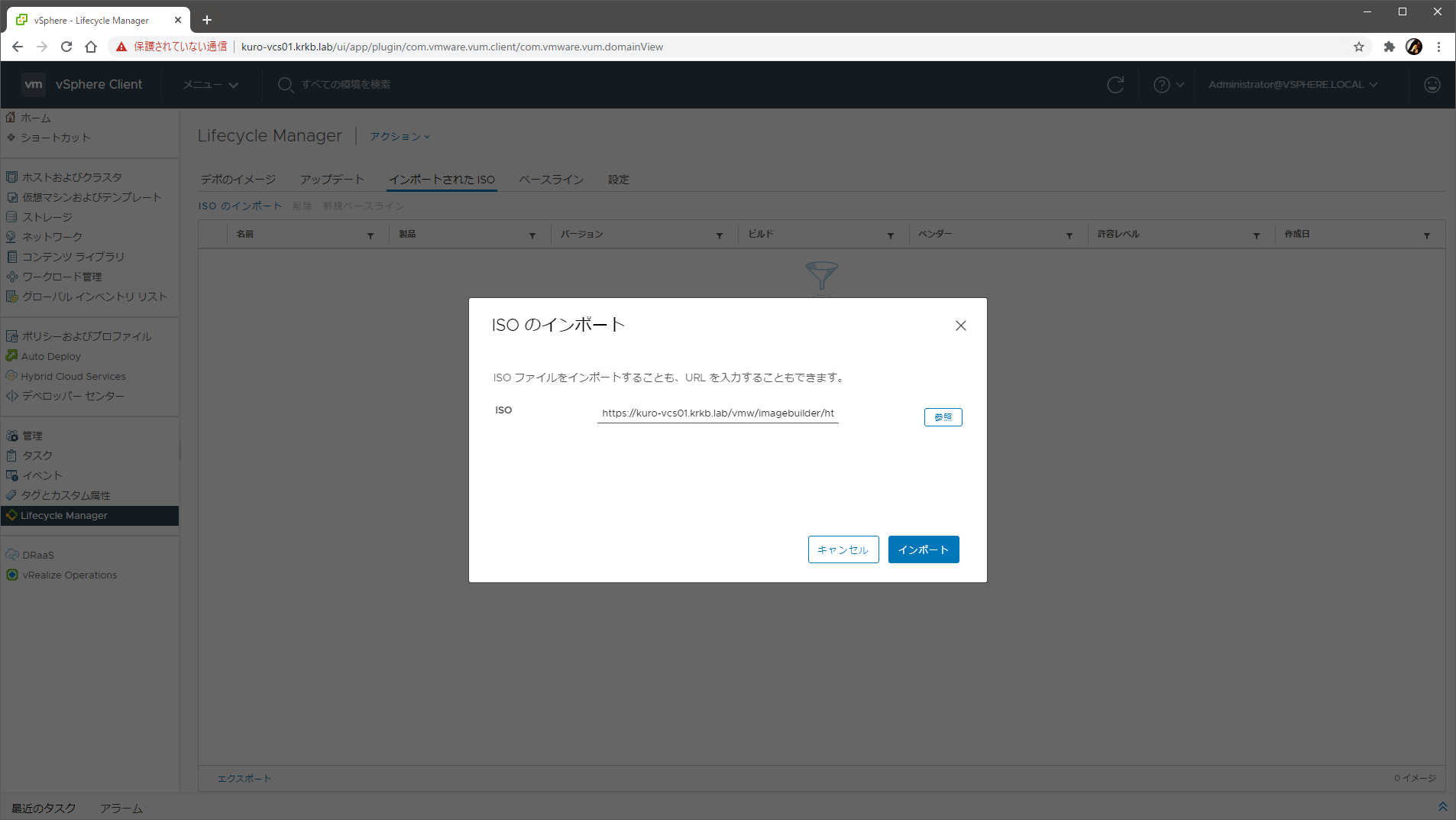Click the 参照 browse button

point(943,417)
